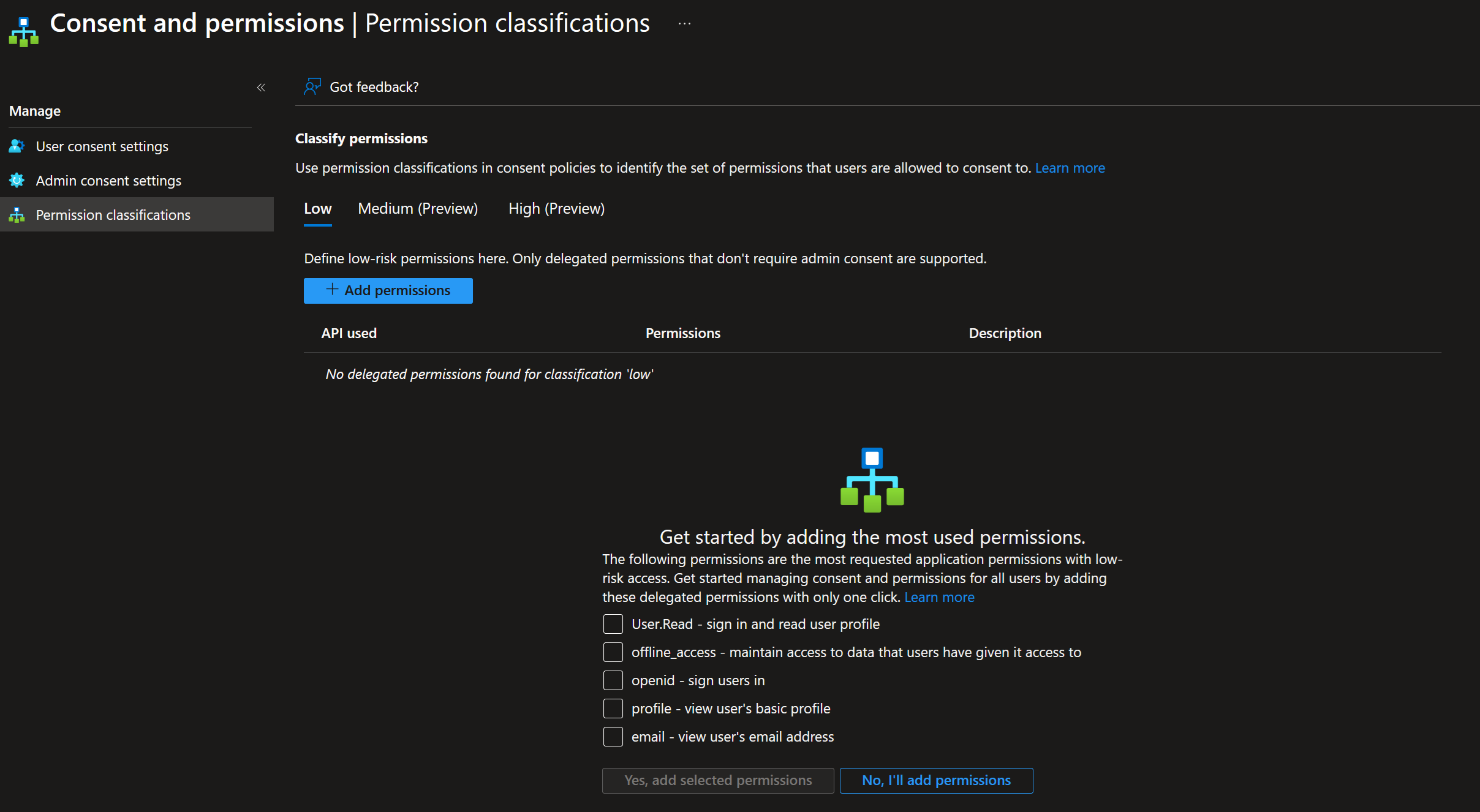
Task: Click the API used column header
Action: [349, 333]
